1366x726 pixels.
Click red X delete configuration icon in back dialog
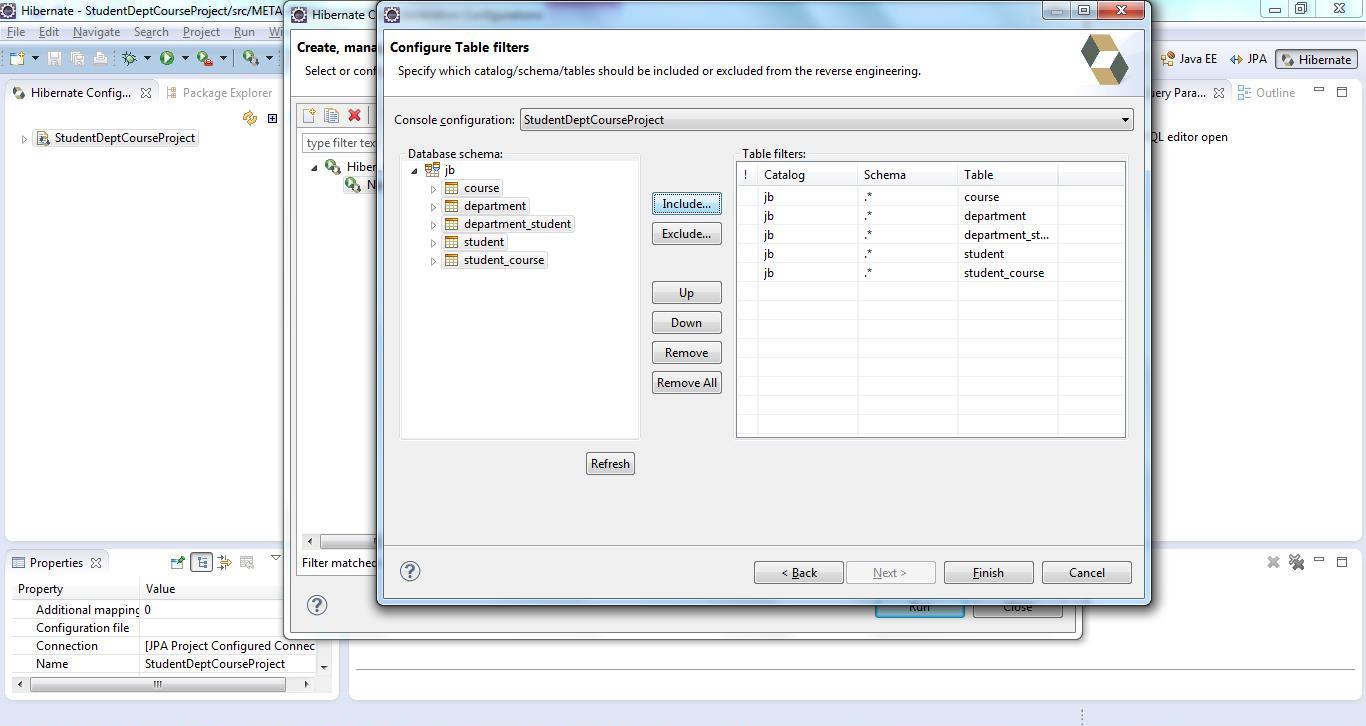[354, 116]
